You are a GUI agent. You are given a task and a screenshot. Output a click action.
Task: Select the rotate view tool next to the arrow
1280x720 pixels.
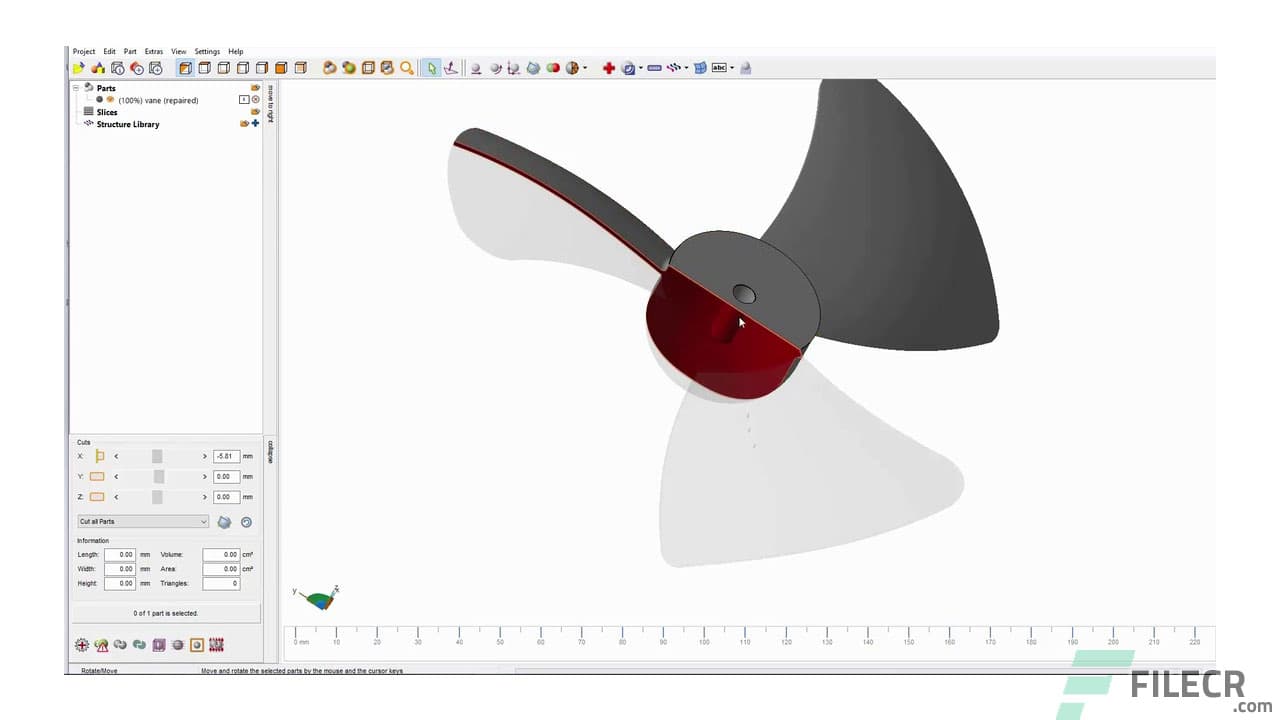click(451, 68)
